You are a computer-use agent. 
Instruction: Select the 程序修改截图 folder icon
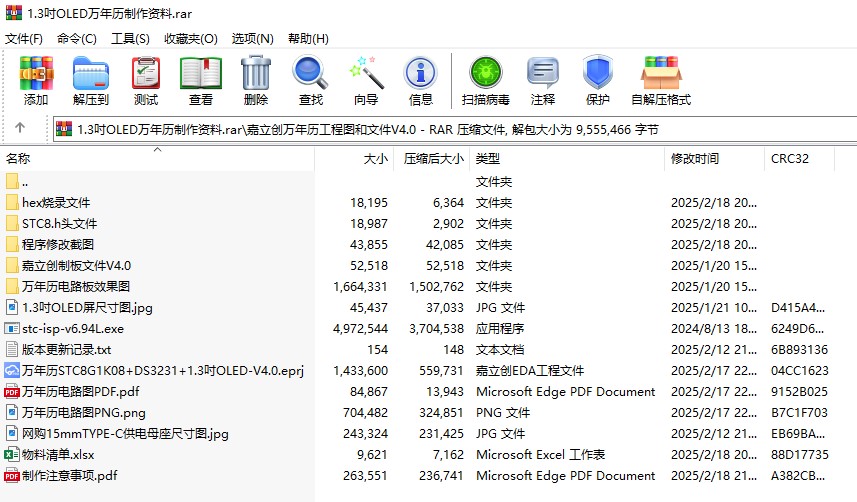(x=12, y=244)
